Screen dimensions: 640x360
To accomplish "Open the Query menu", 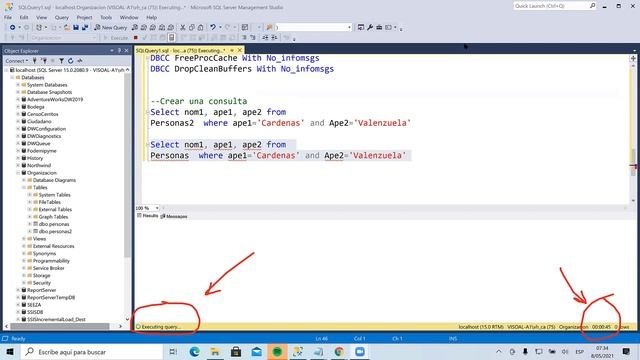I will tap(62, 18).
